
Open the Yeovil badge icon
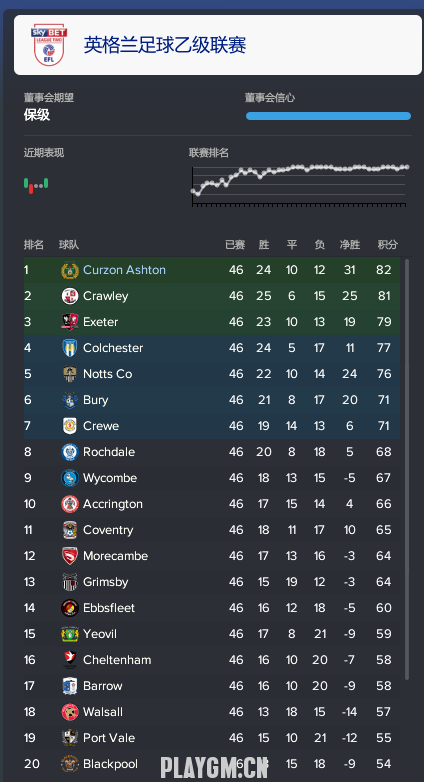[70, 634]
